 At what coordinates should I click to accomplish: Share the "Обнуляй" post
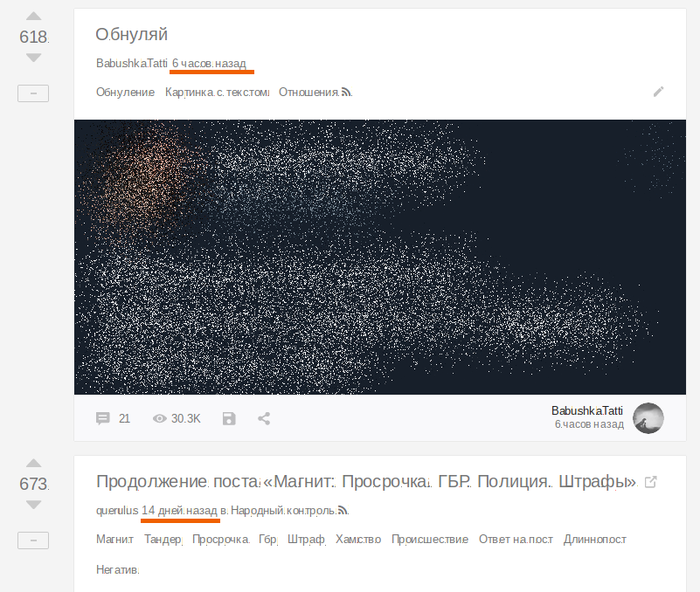click(x=264, y=419)
